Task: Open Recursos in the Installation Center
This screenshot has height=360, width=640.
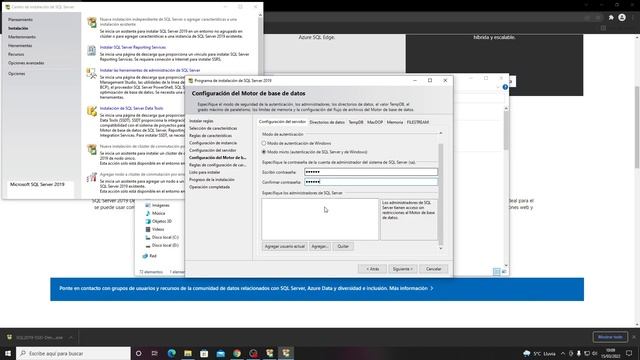Action: (16, 54)
